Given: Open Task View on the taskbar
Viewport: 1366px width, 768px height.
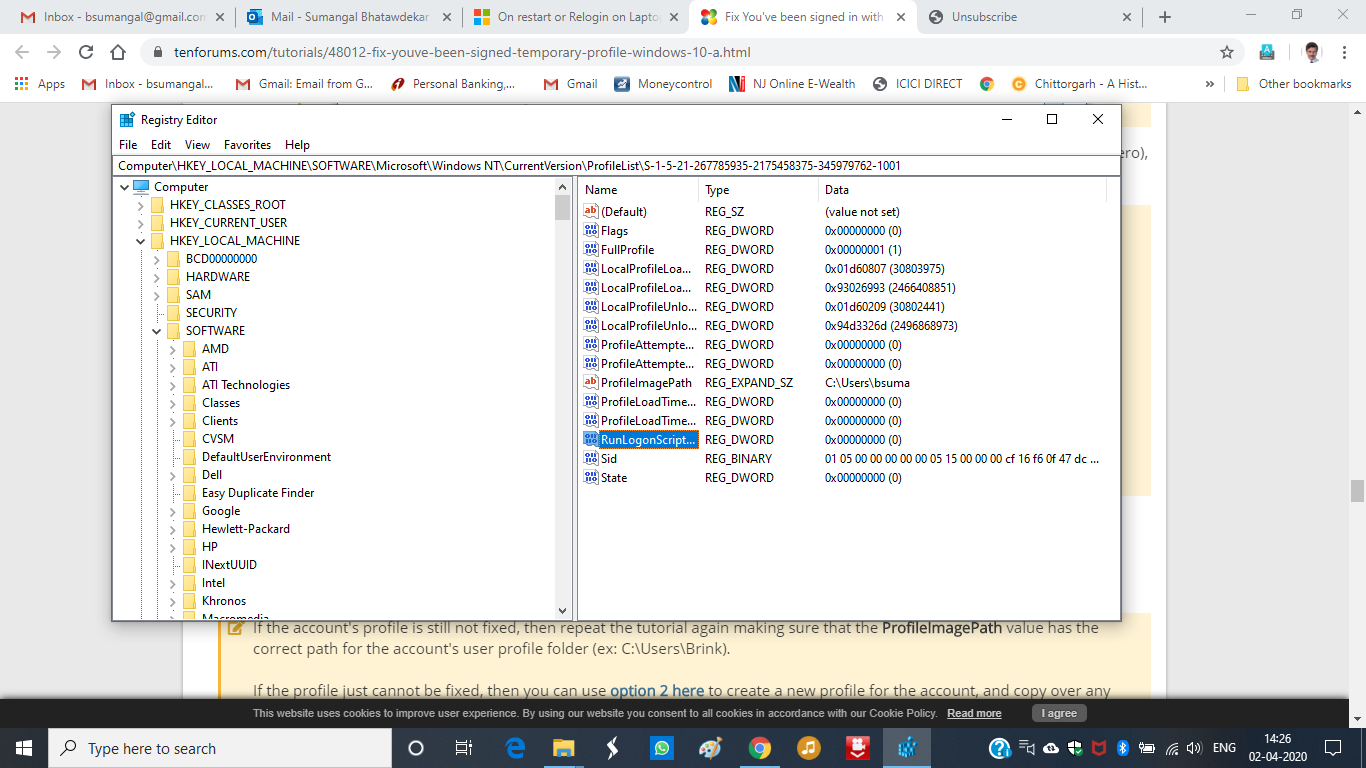Looking at the screenshot, I should click(x=464, y=748).
